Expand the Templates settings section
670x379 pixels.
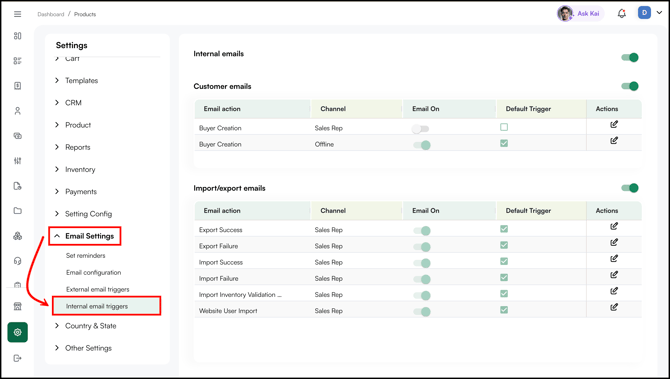click(77, 80)
